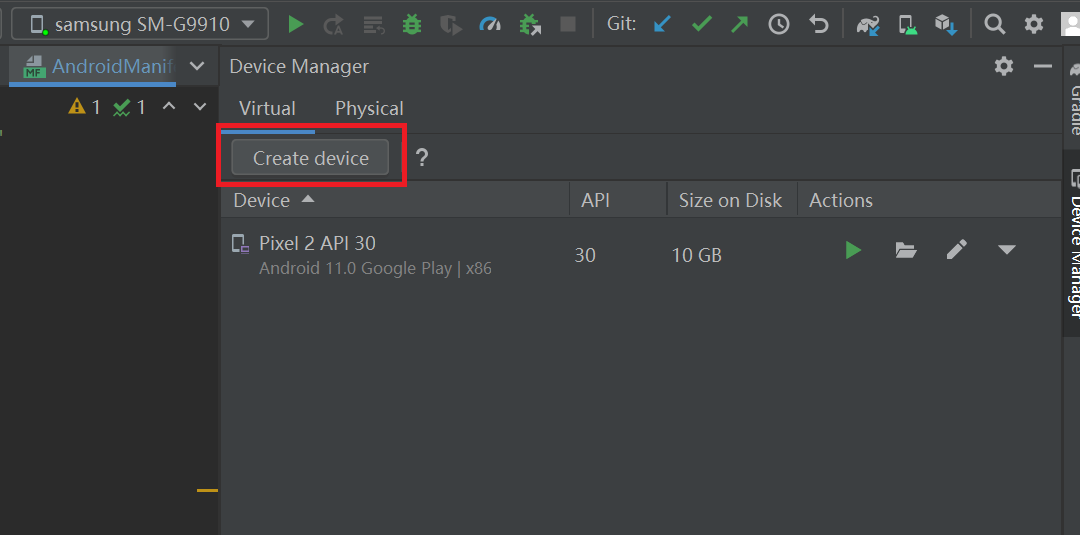Viewport: 1080px width, 535px height.
Task: Expand the editor tabs list chevron
Action: (197, 66)
